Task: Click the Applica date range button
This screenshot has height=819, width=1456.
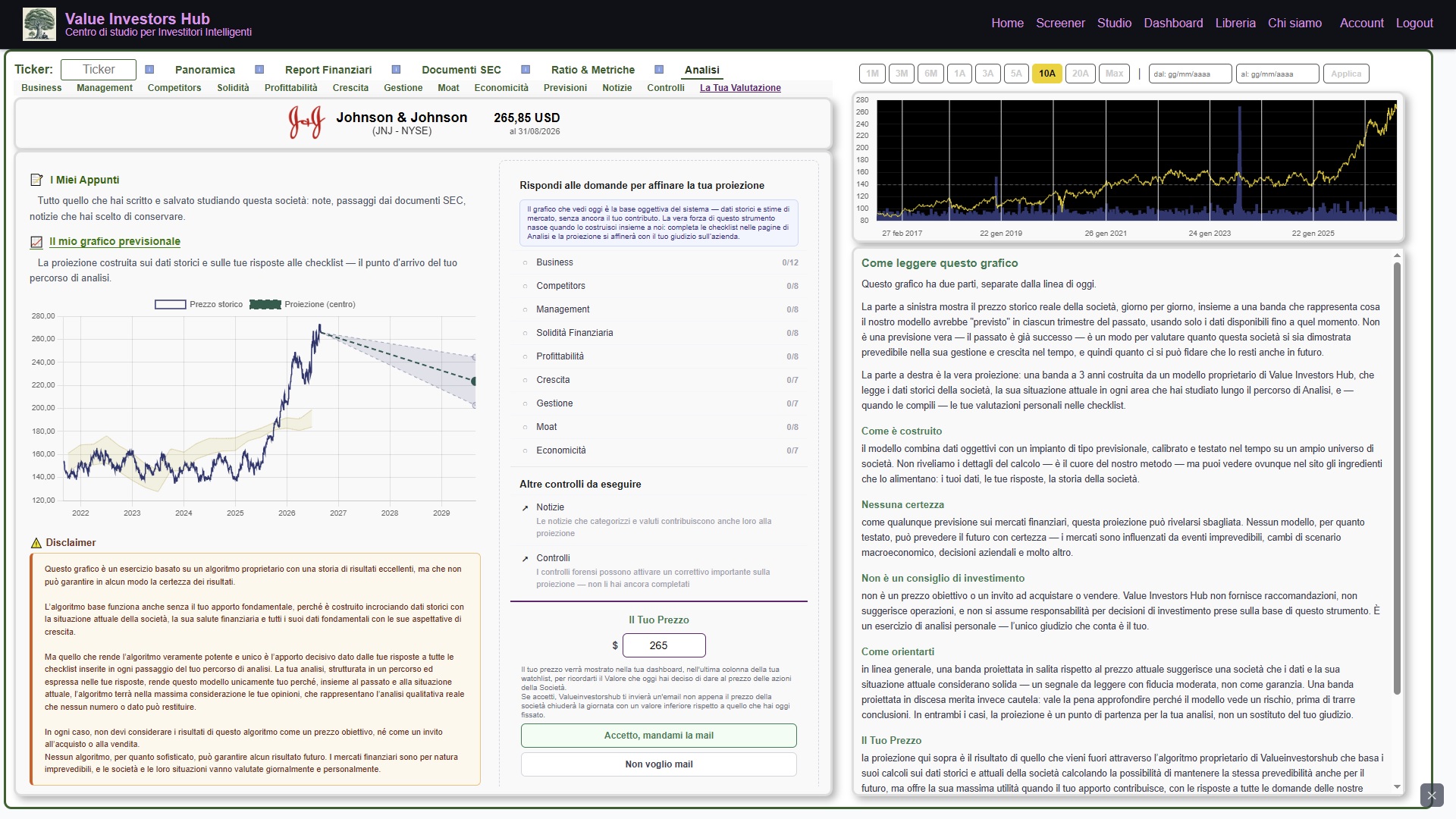Action: click(x=1346, y=74)
